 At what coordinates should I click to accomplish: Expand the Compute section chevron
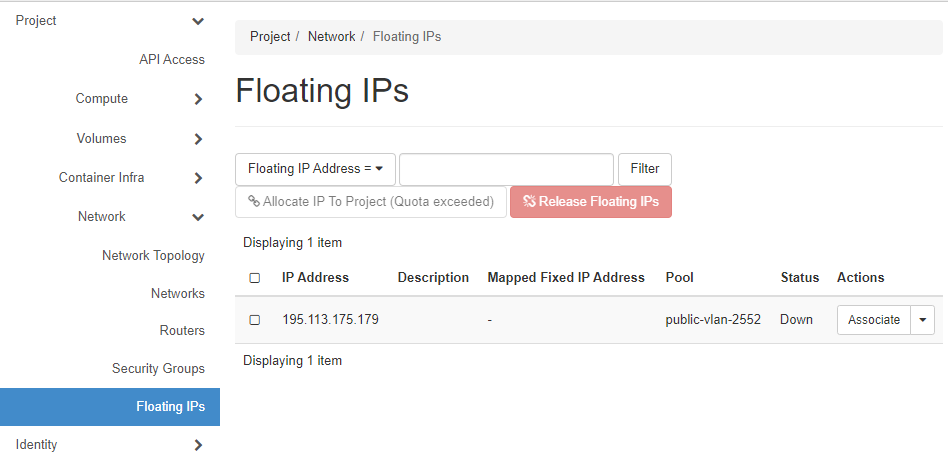pyautogui.click(x=198, y=99)
